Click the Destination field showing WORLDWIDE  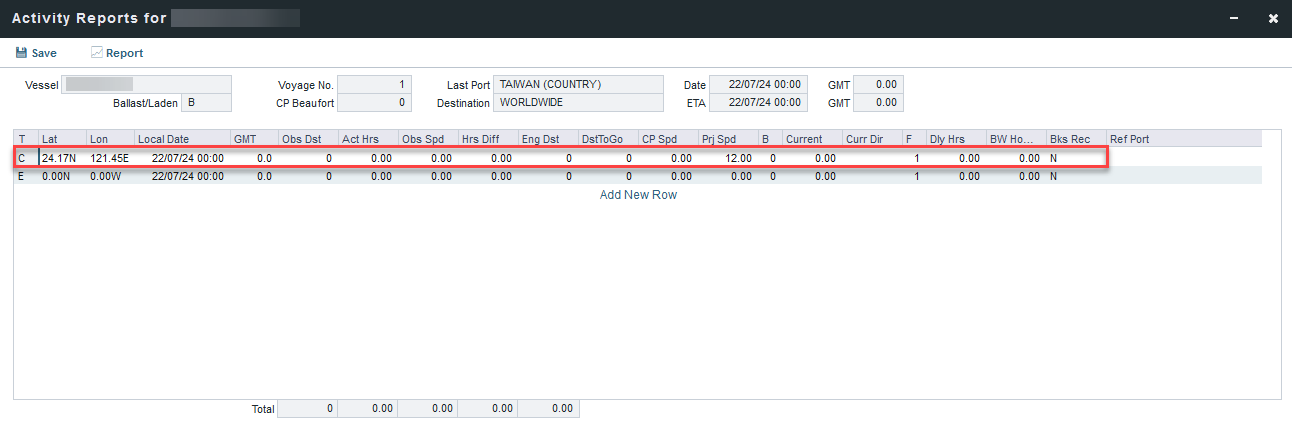[578, 103]
